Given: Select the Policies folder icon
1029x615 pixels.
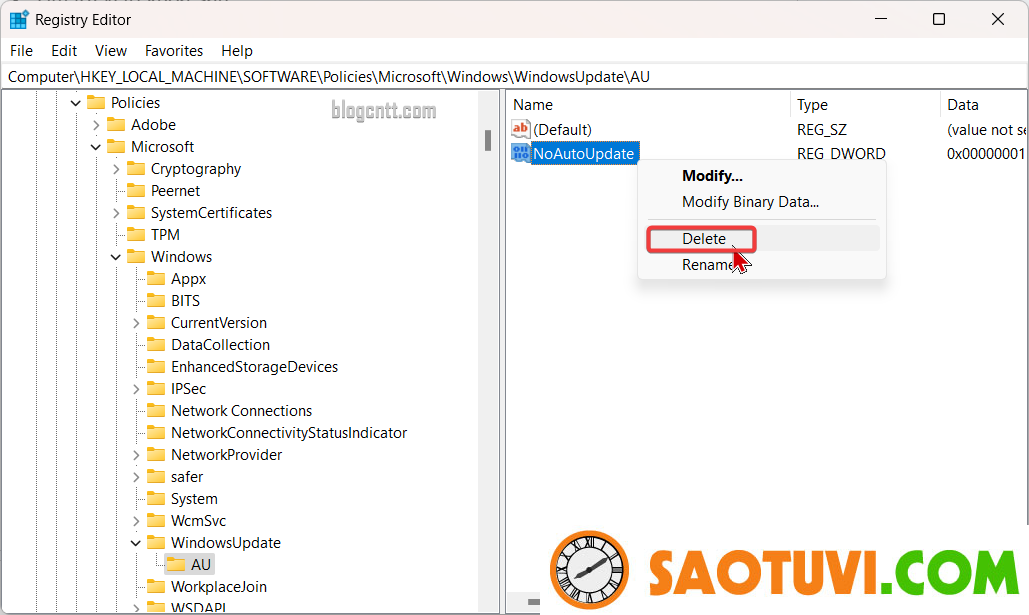Looking at the screenshot, I should 96,102.
